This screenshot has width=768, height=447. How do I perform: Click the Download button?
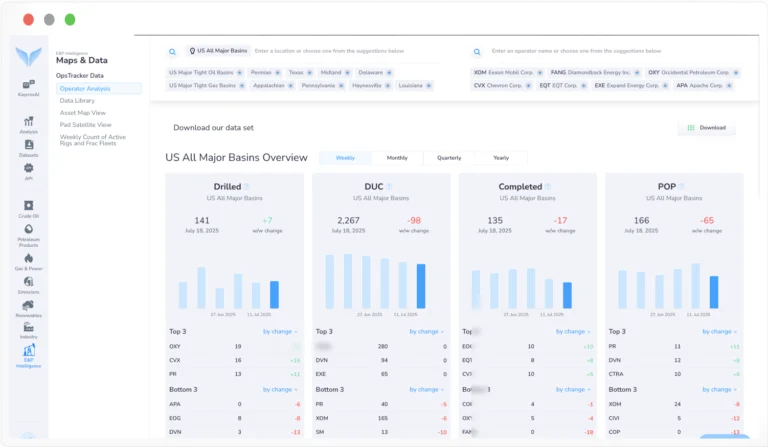706,128
